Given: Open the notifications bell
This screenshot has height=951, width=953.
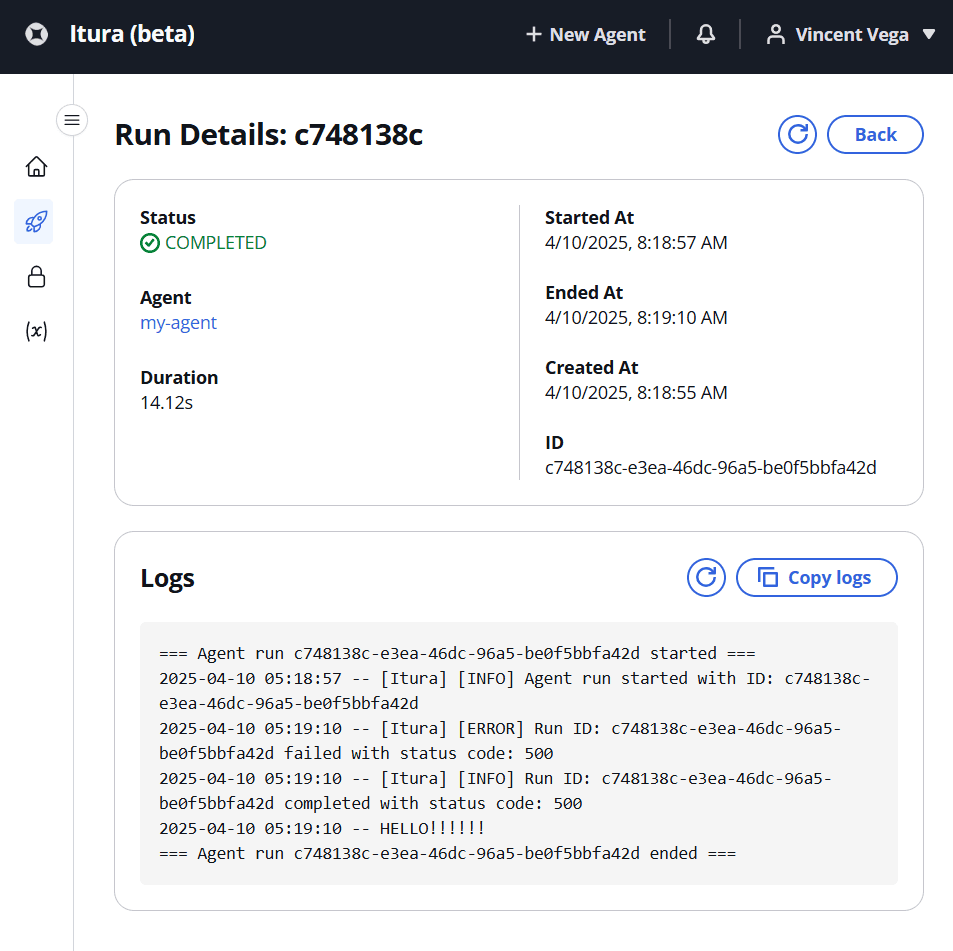Looking at the screenshot, I should click(706, 34).
